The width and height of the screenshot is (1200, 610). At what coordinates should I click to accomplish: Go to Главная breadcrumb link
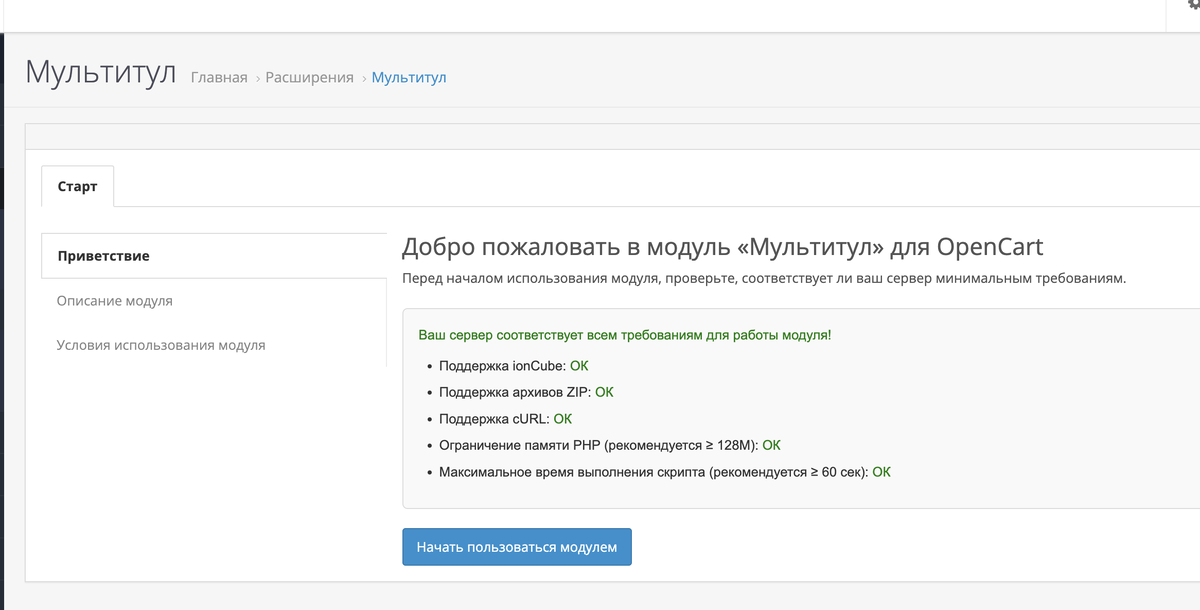[x=219, y=77]
